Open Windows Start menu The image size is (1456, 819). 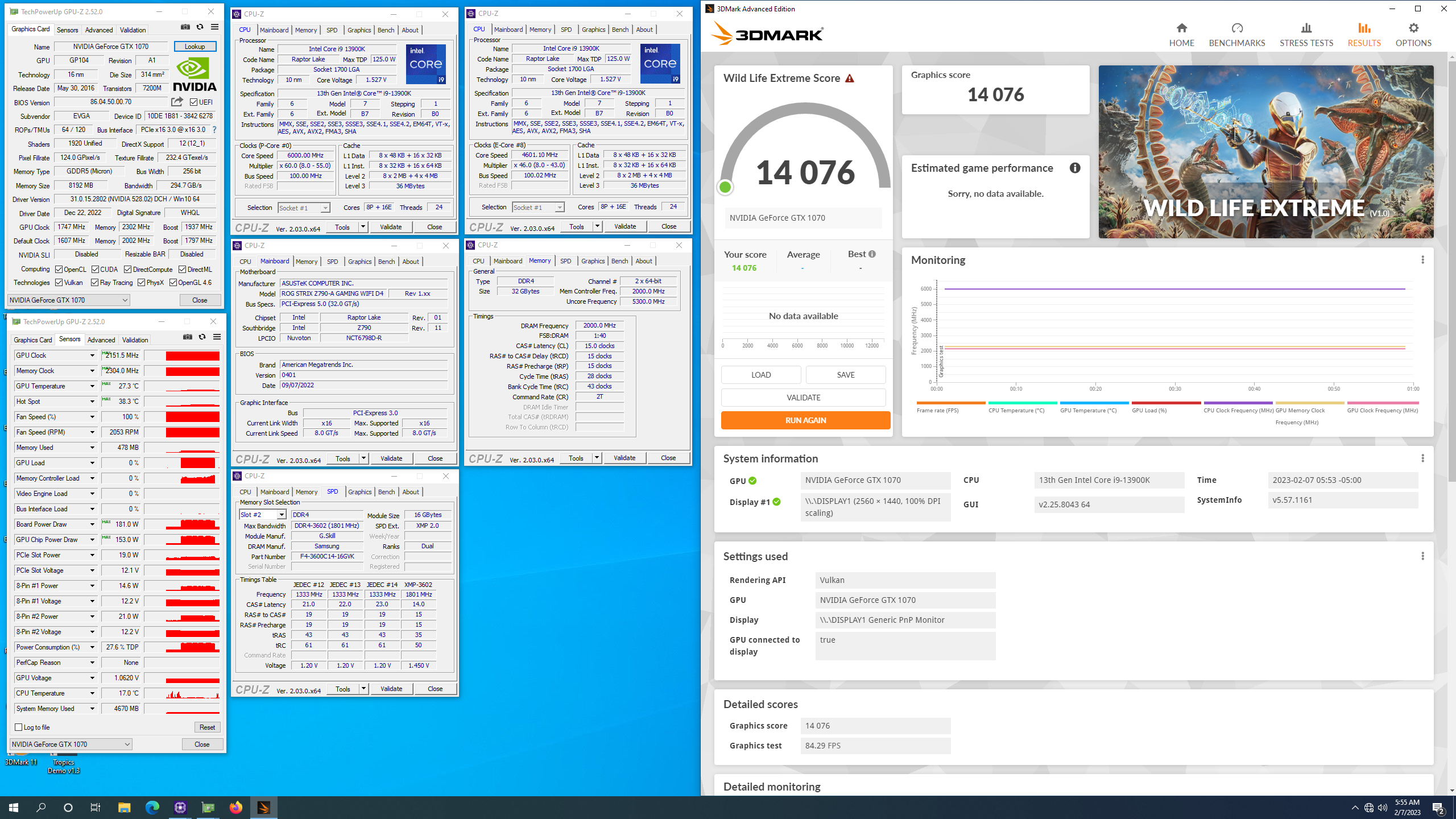click(14, 807)
